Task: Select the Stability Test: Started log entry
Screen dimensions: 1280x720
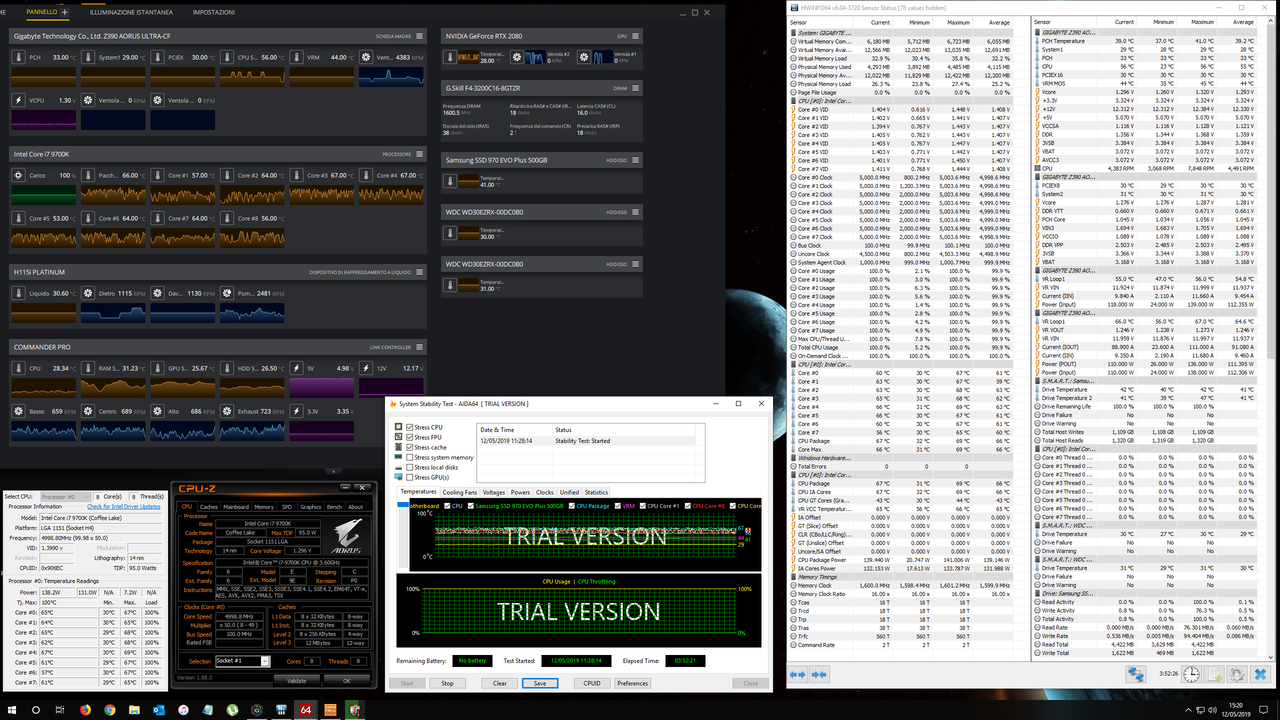Action: tap(580, 441)
